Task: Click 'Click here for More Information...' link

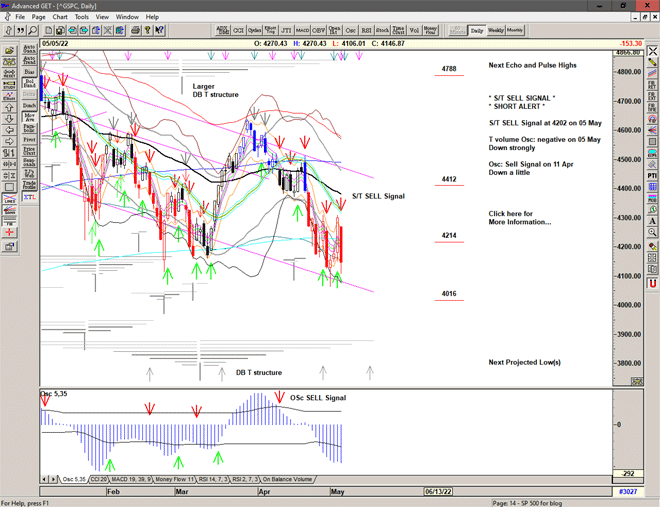Action: (x=519, y=218)
